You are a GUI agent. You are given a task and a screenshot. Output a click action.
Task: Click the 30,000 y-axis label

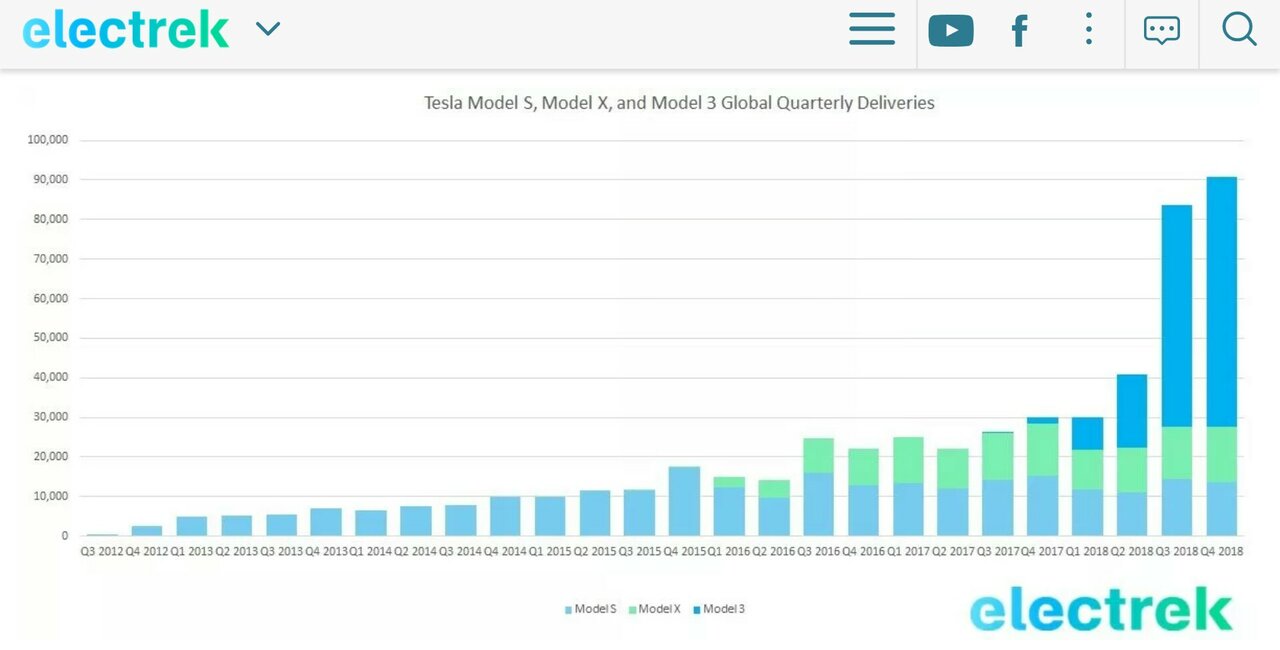pyautogui.click(x=50, y=417)
